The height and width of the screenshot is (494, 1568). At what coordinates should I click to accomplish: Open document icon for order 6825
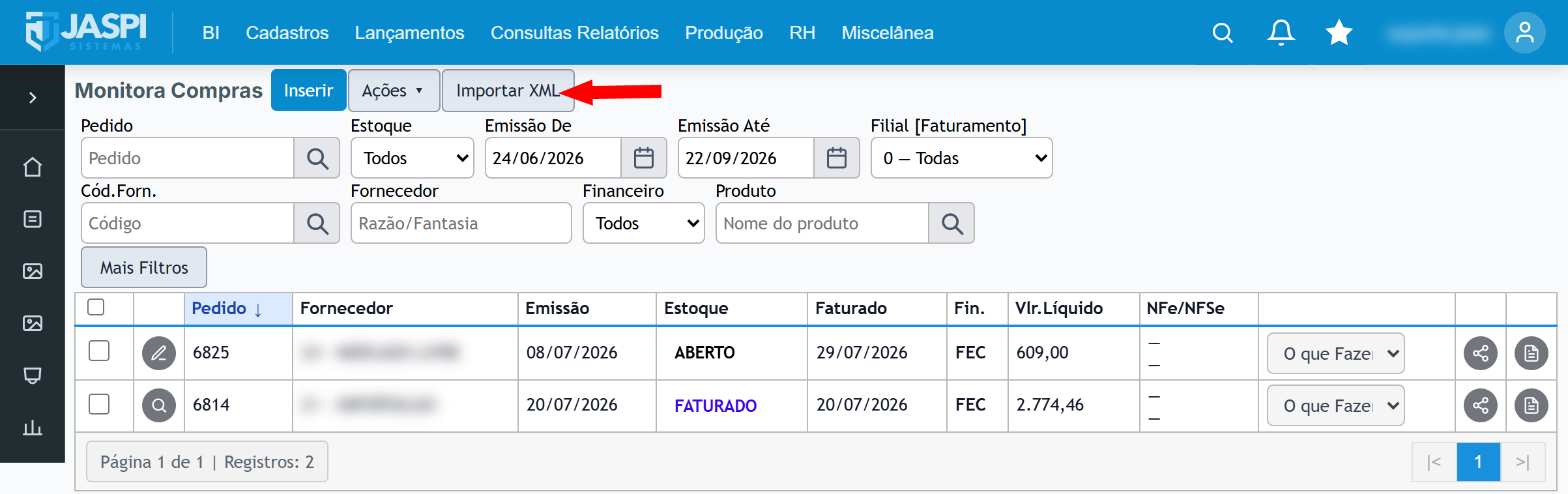coord(1532,353)
